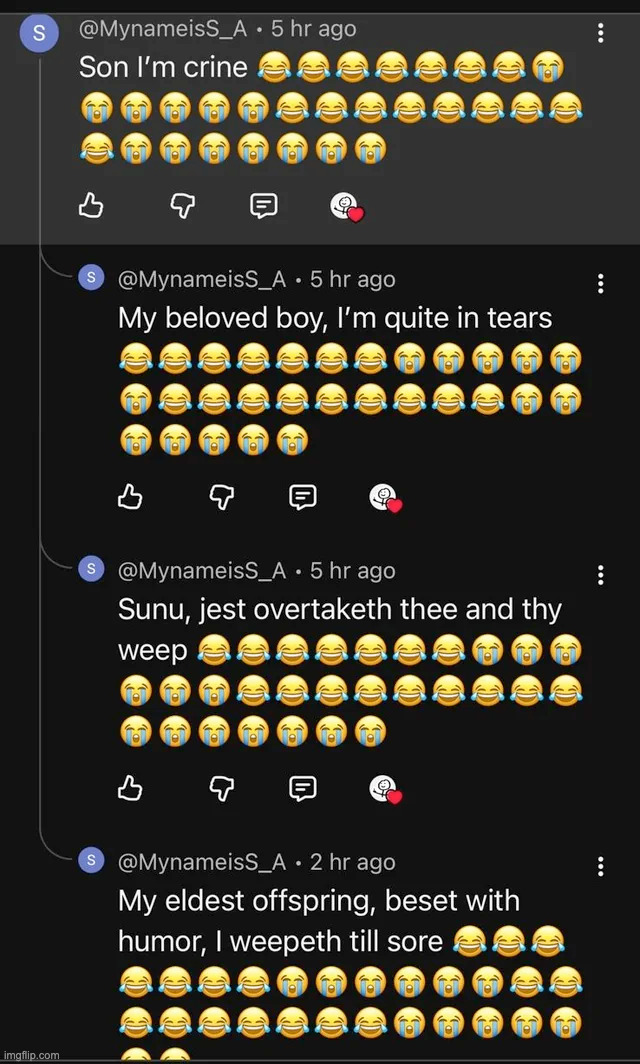Screen dimensions: 640x1064
Task: Reply to the "Son I'm crine" comment
Action: click(263, 206)
